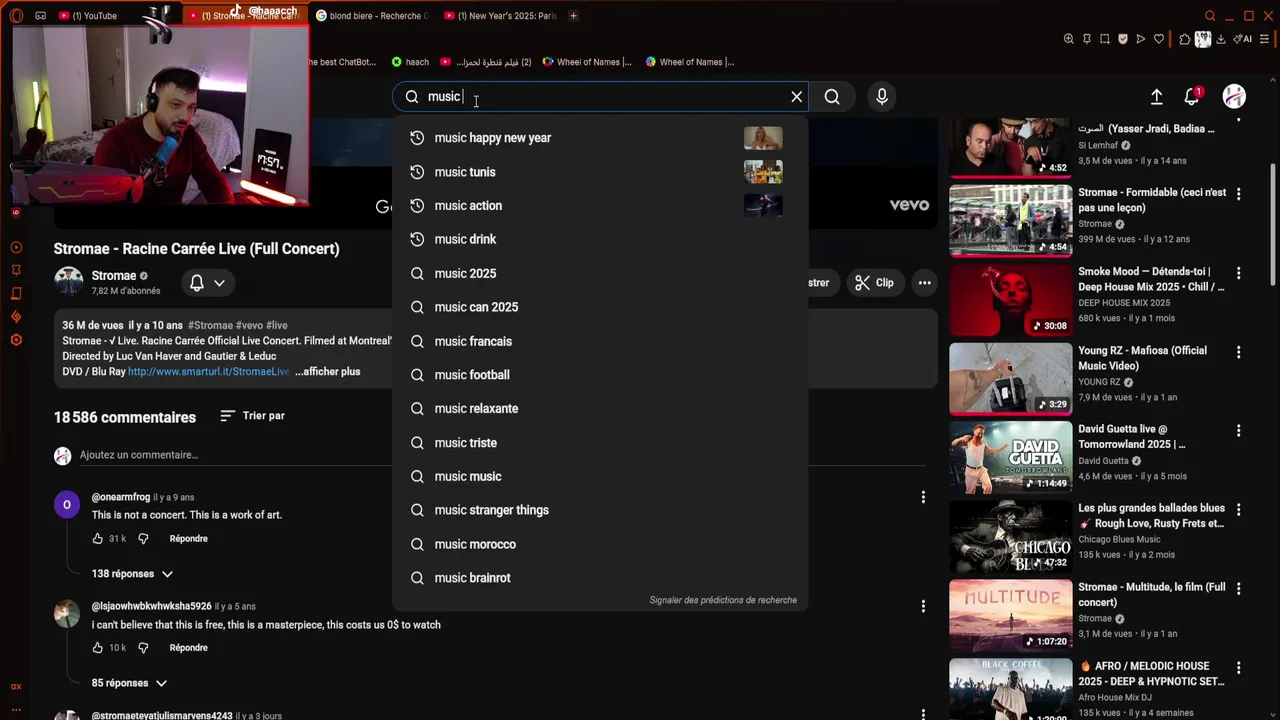Open YouTube create upload icon
This screenshot has width=1280, height=720.
coord(1156,97)
